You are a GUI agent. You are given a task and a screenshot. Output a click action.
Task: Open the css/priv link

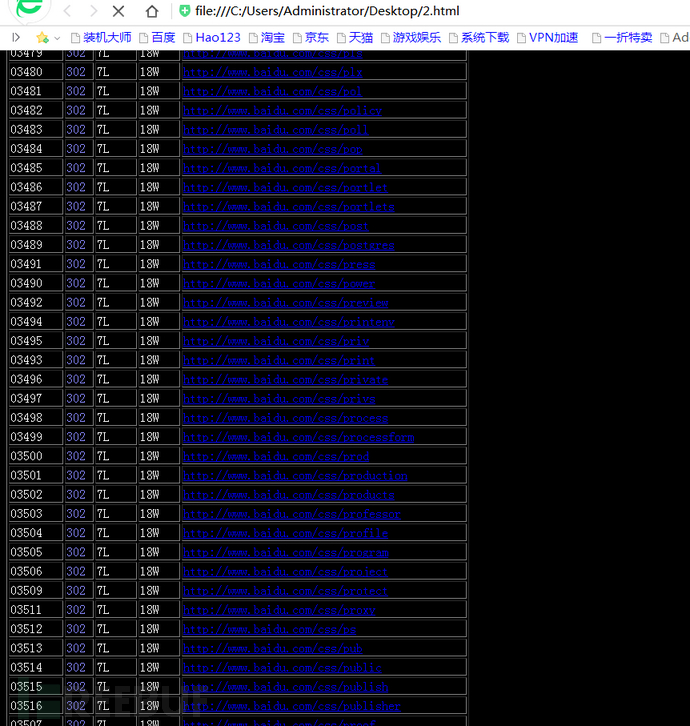(x=276, y=341)
